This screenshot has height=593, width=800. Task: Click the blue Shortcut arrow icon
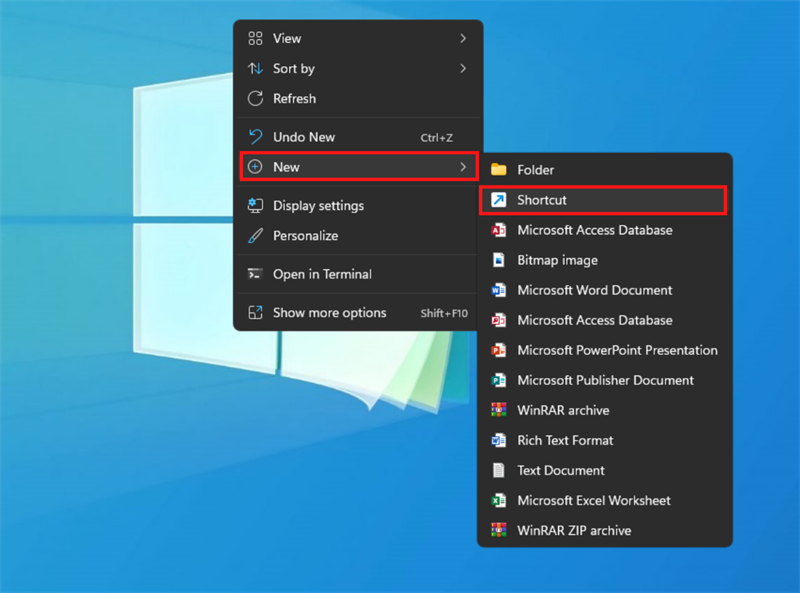(x=498, y=200)
